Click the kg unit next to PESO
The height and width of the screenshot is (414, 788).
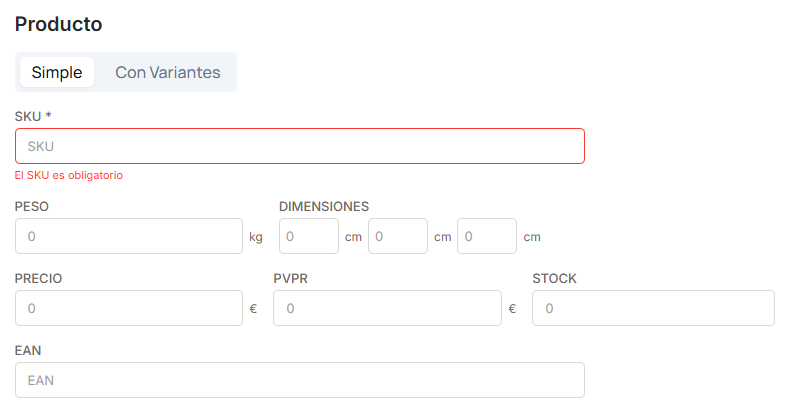pos(256,237)
